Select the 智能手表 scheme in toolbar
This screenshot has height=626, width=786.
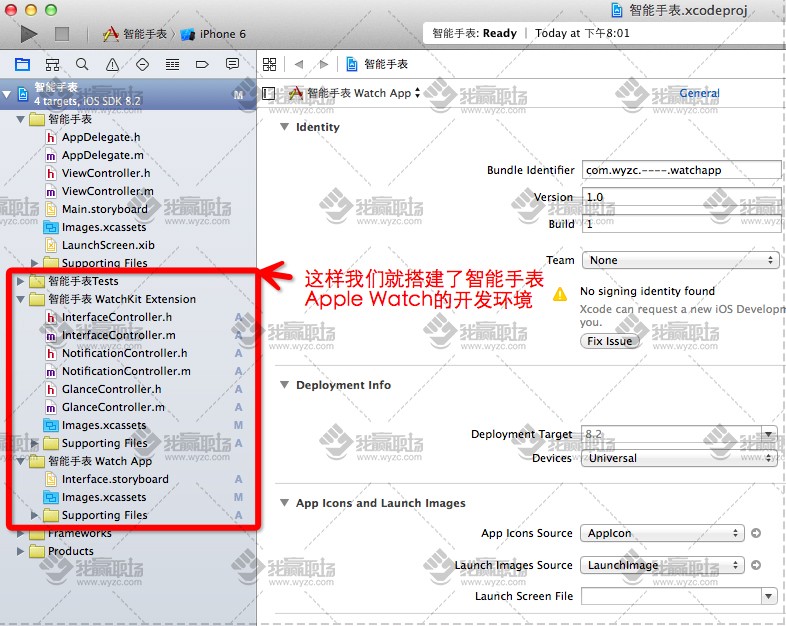tap(135, 34)
